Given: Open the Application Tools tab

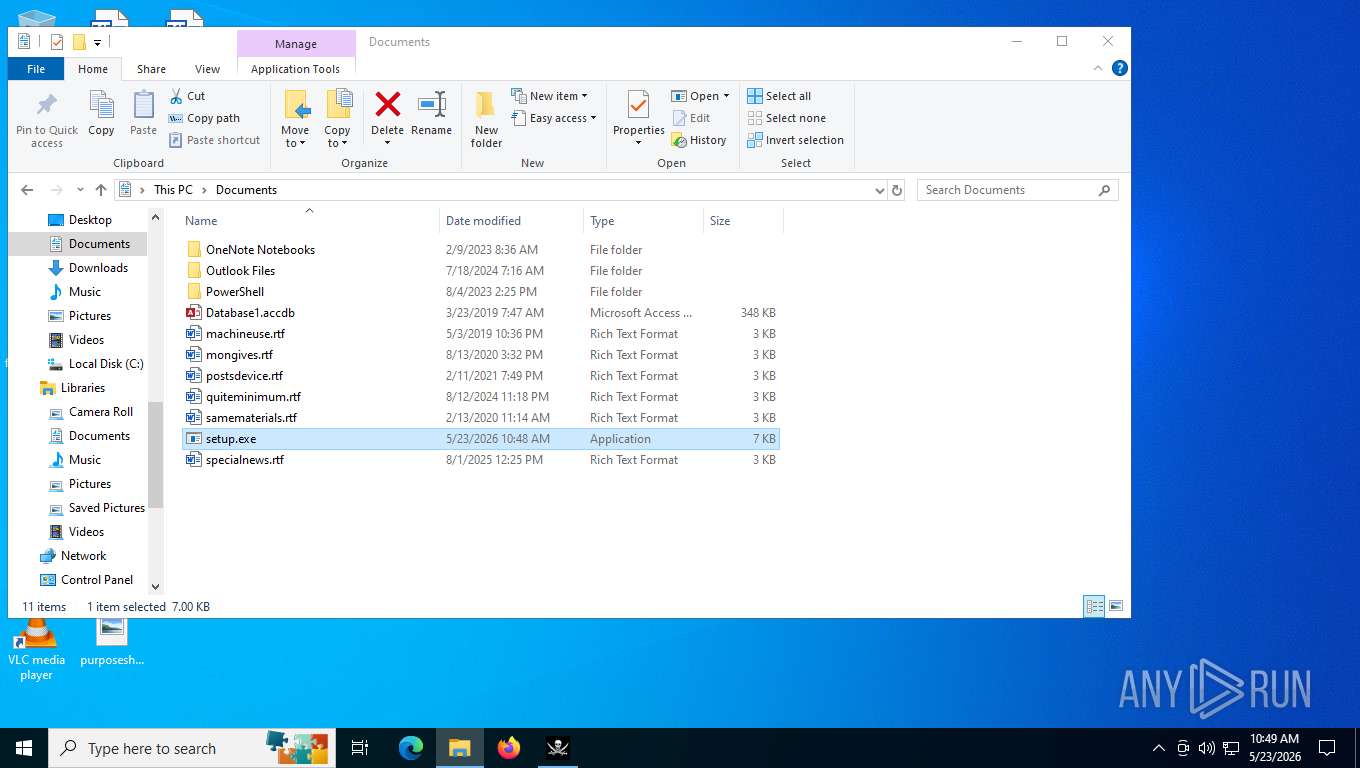Looking at the screenshot, I should pyautogui.click(x=296, y=69).
